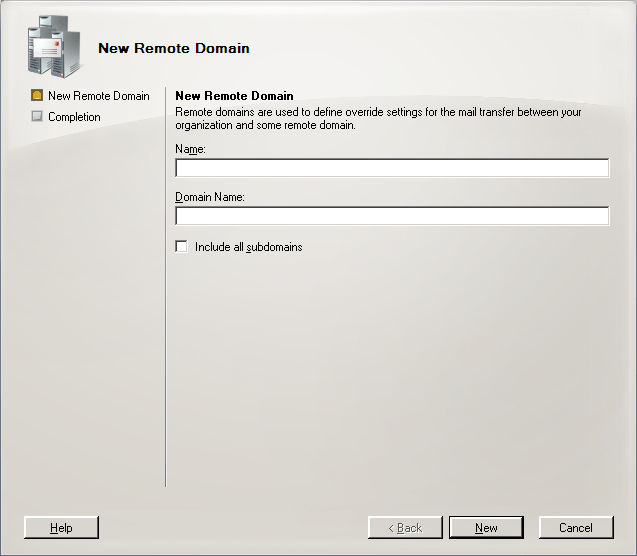Click the large New Remote Domain header title
This screenshot has width=637, height=556.
coord(174,48)
